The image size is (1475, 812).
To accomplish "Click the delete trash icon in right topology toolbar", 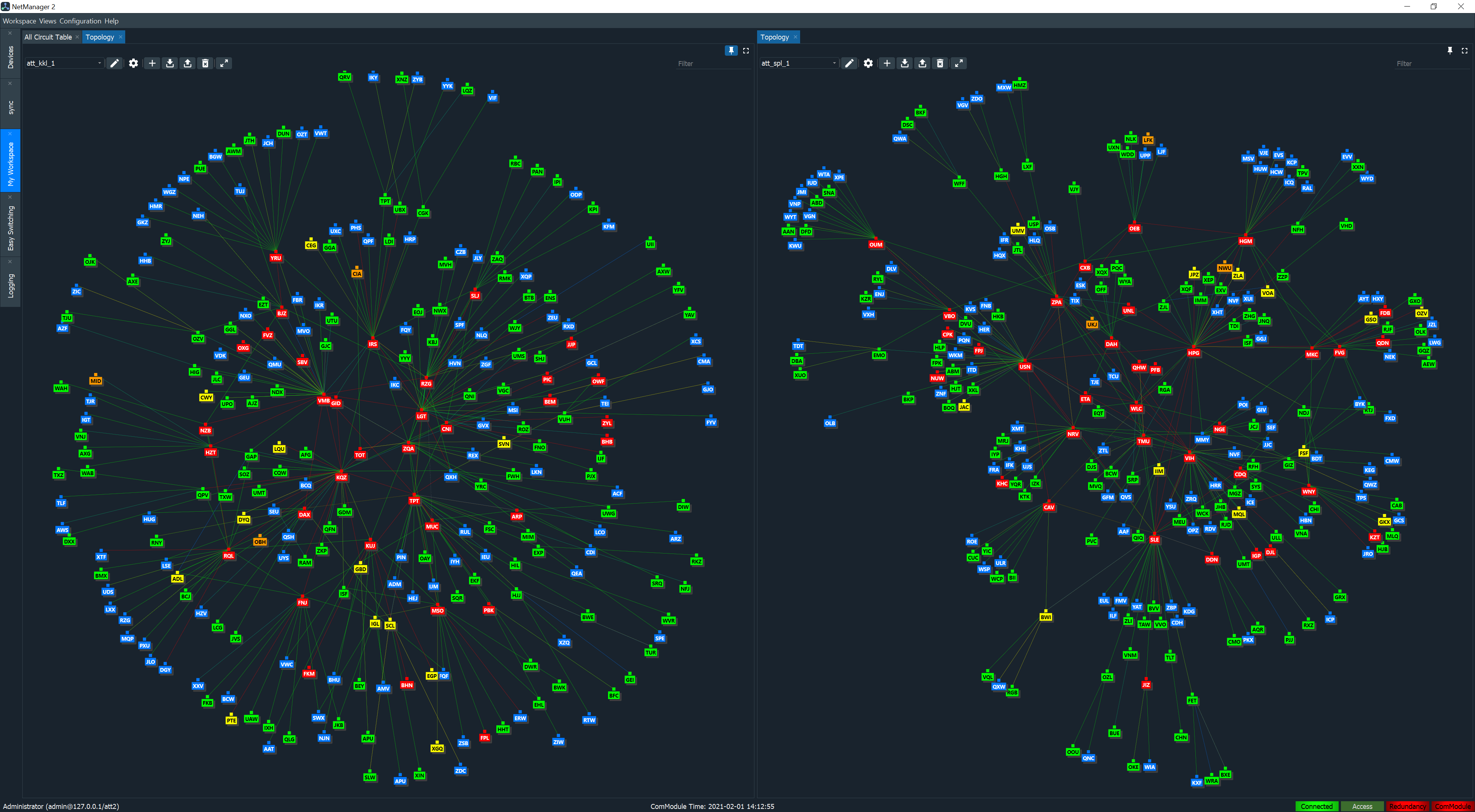I will coord(940,63).
